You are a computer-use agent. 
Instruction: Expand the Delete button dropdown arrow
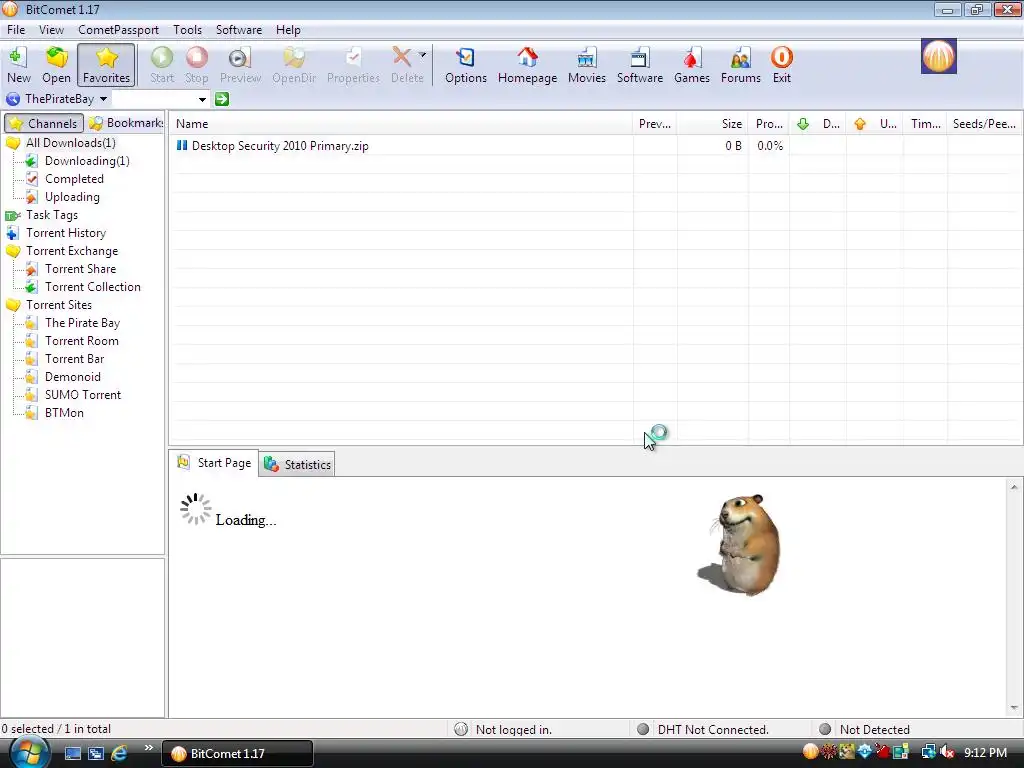click(423, 55)
